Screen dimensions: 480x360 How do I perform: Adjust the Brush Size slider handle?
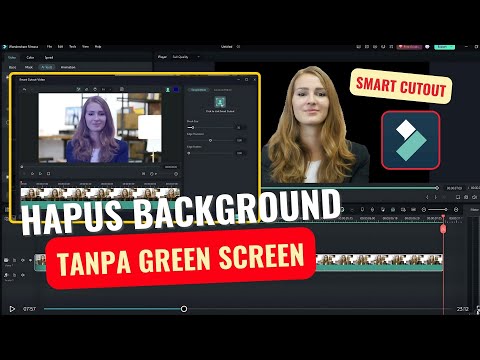point(192,128)
